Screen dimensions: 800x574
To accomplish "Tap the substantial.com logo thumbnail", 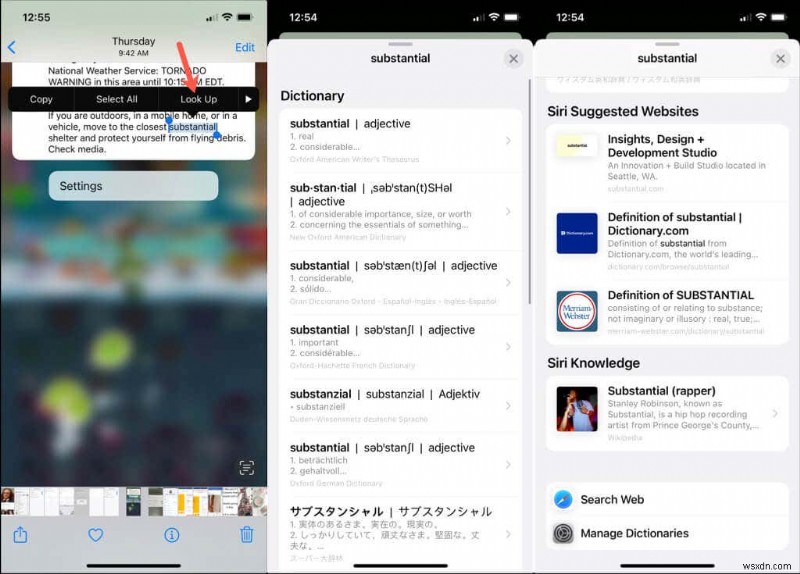I will pyautogui.click(x=577, y=145).
